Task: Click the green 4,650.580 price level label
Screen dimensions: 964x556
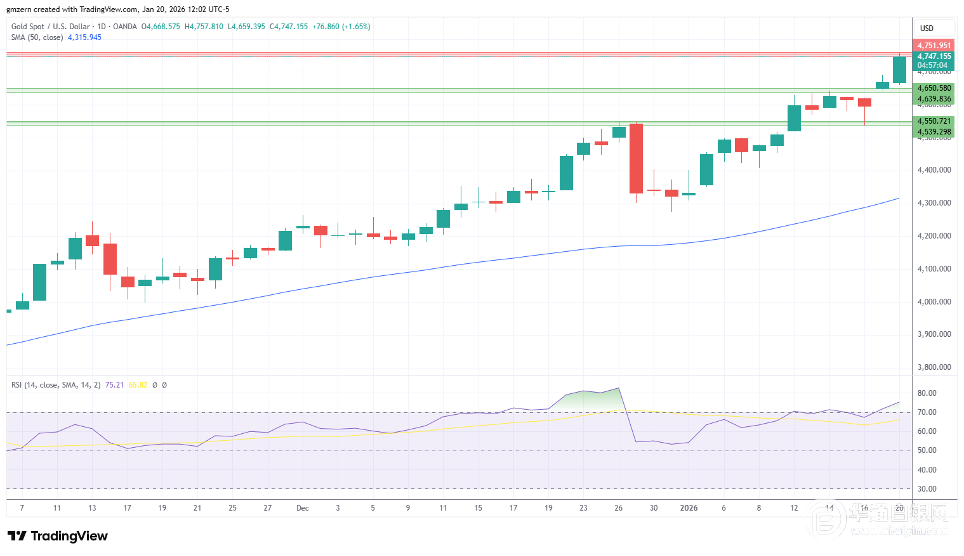Action: [933, 88]
